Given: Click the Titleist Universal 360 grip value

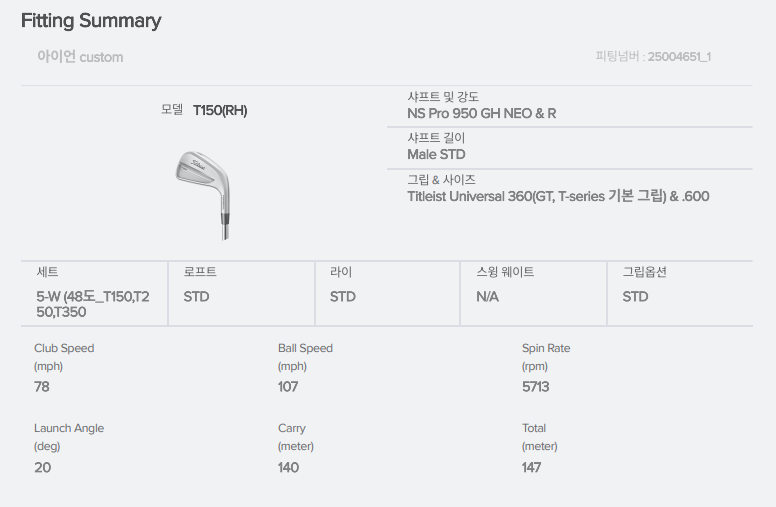Looking at the screenshot, I should click(558, 196).
